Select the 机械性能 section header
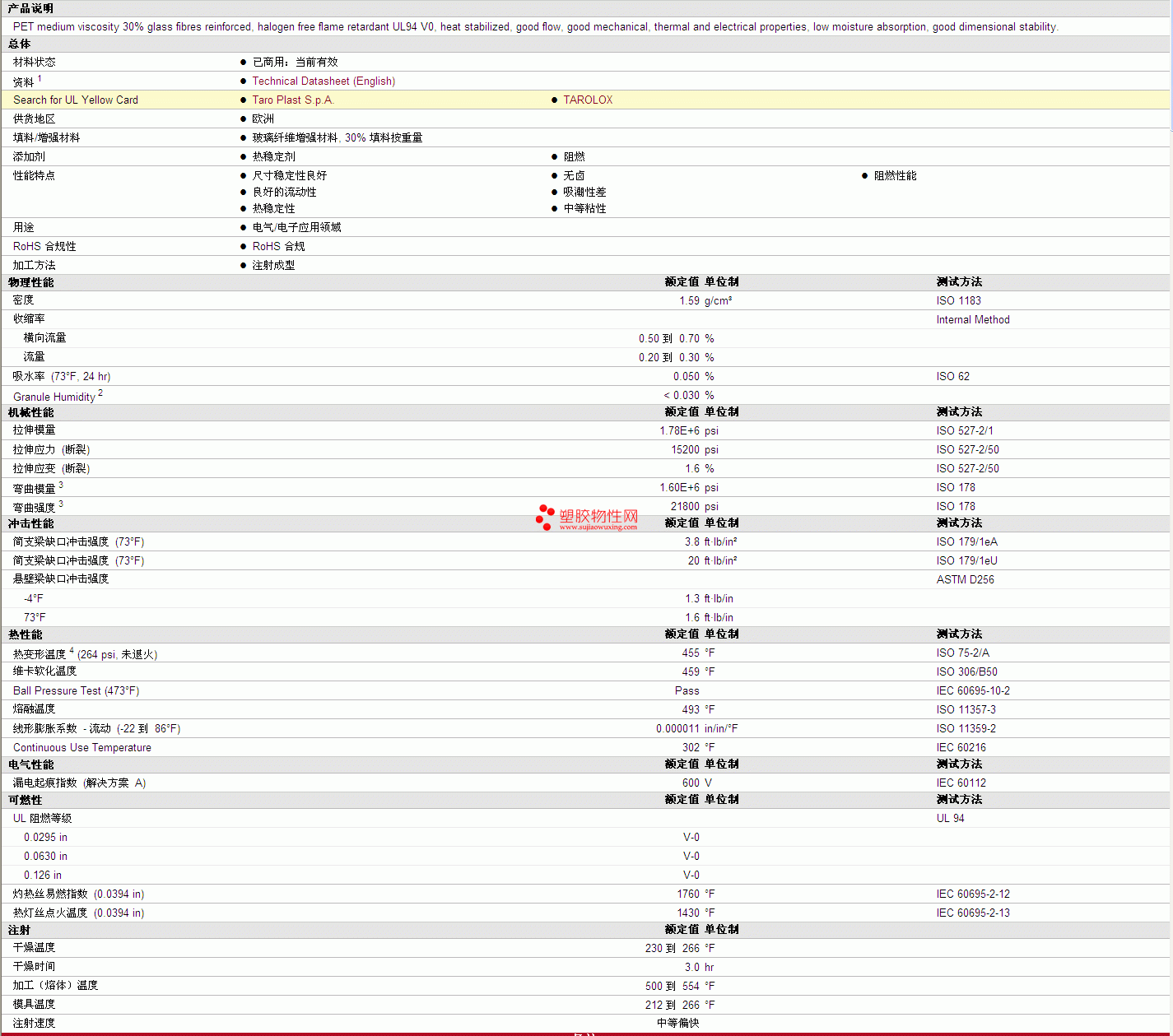This screenshot has width=1173, height=1036. point(30,412)
